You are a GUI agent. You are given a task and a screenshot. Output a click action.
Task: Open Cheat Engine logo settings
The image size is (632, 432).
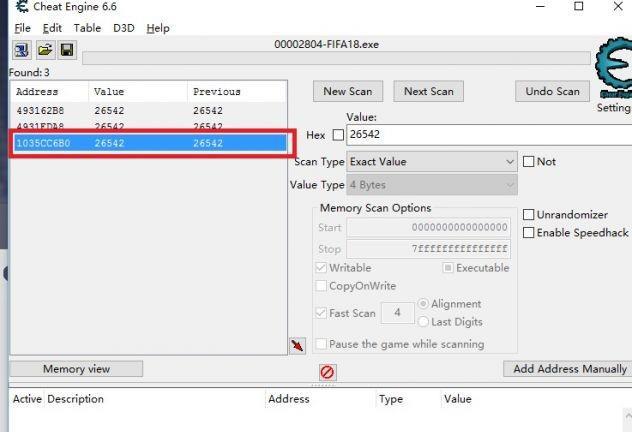coord(613,67)
